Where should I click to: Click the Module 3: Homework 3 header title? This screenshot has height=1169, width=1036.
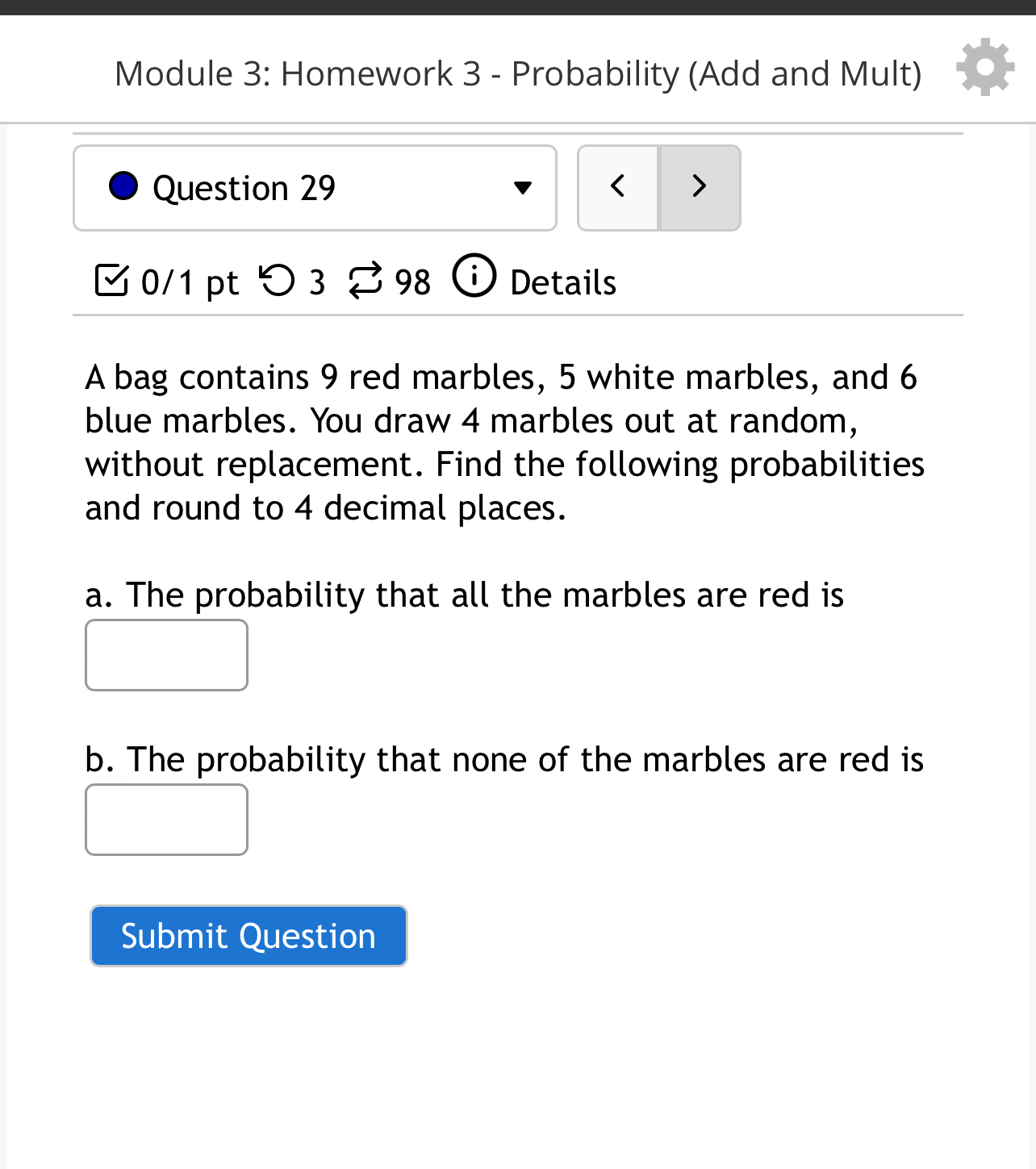click(x=518, y=73)
